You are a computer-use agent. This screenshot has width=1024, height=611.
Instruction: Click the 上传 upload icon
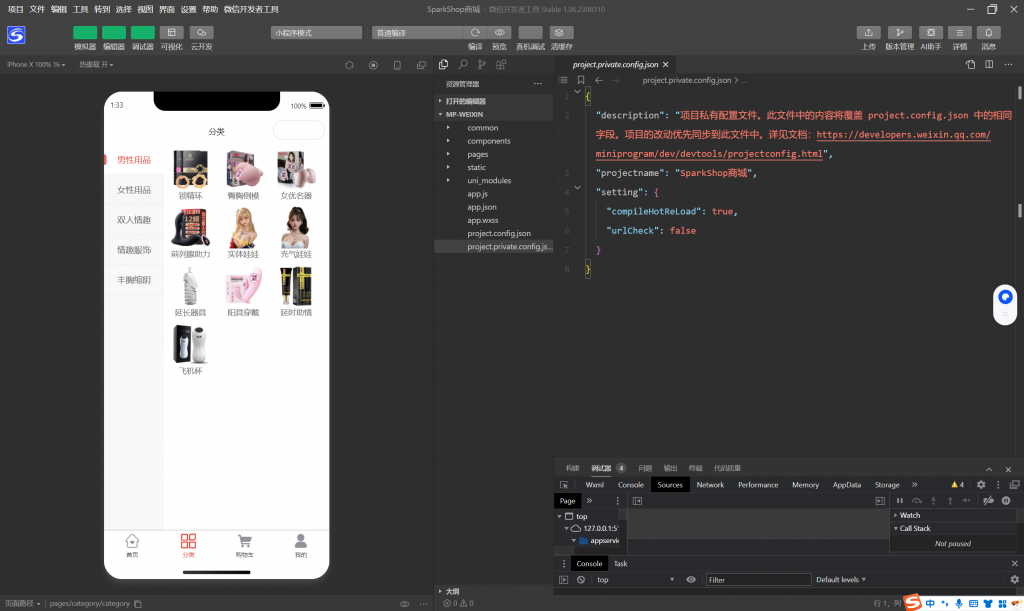[869, 33]
